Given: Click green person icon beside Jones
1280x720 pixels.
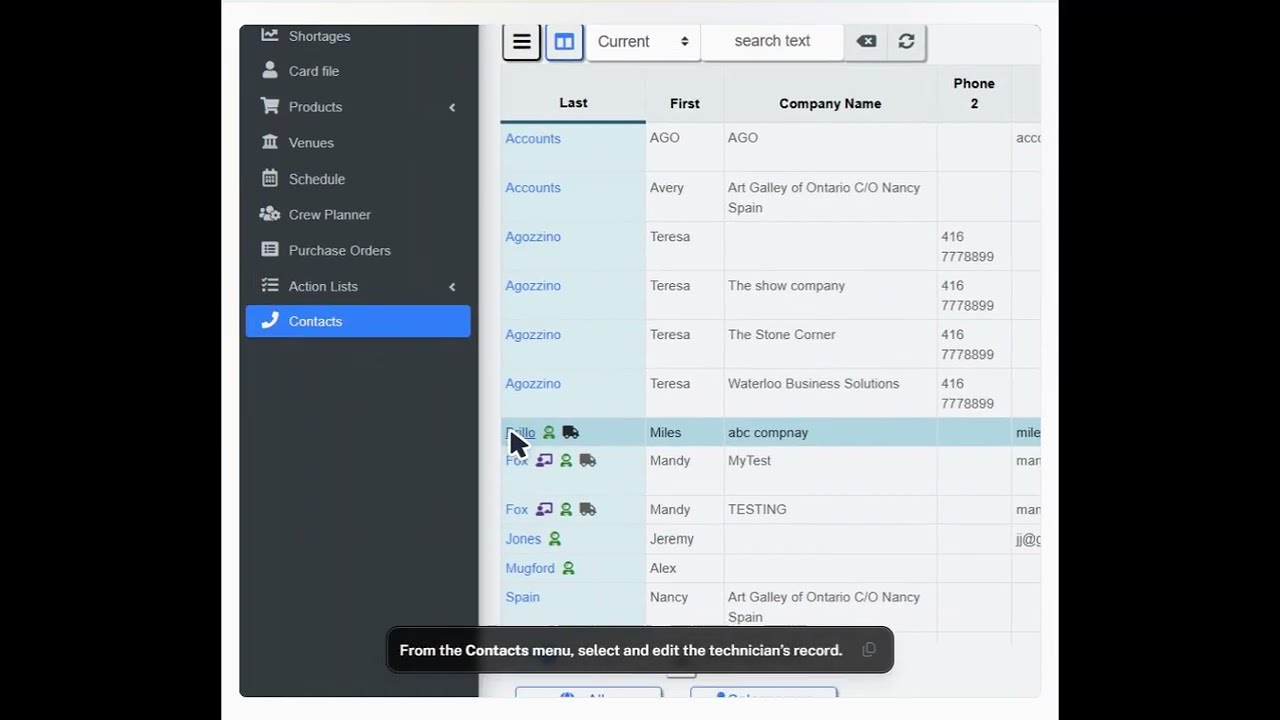Looking at the screenshot, I should [555, 539].
